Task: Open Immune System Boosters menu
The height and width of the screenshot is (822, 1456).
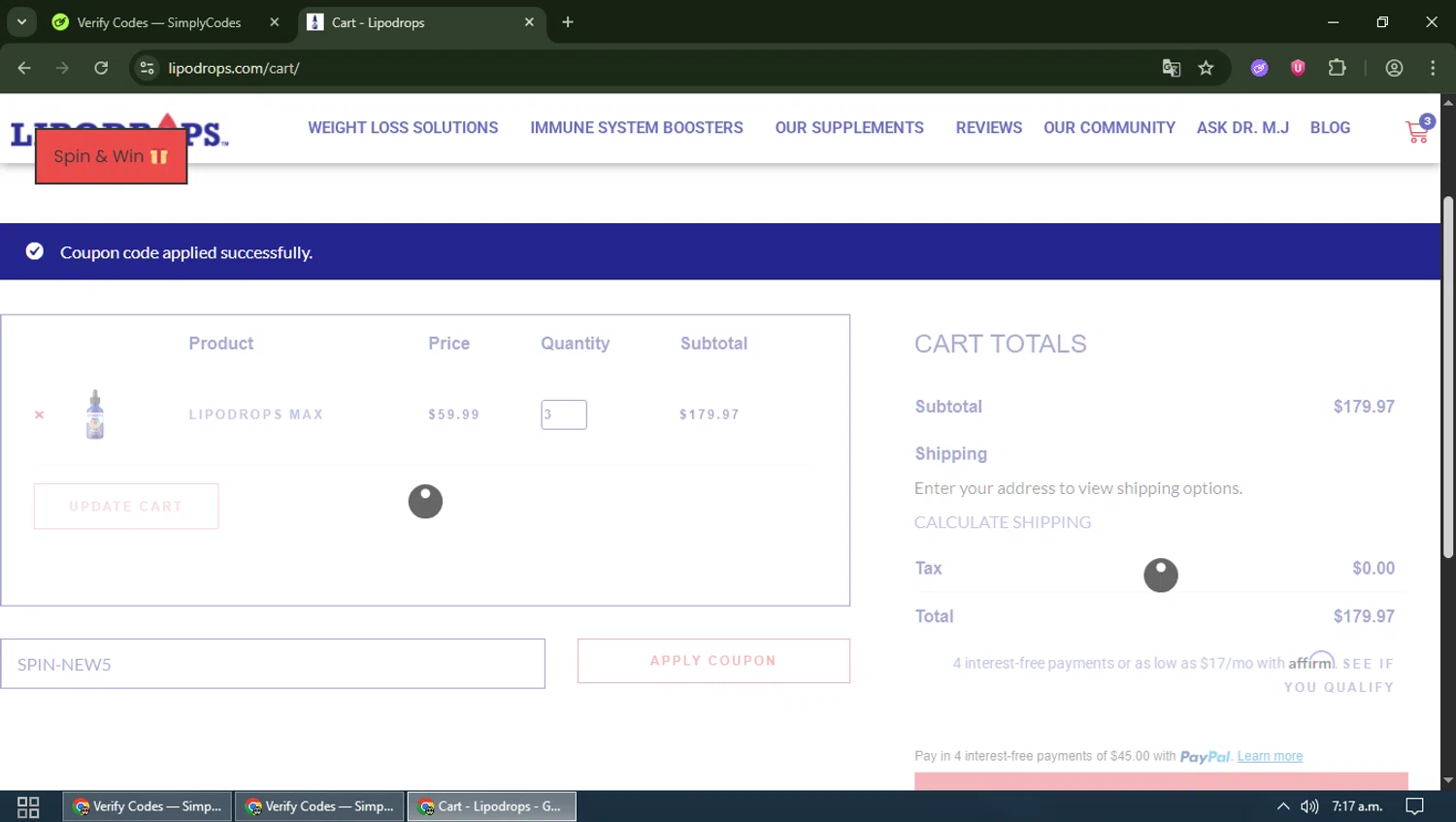Action: [x=637, y=128]
